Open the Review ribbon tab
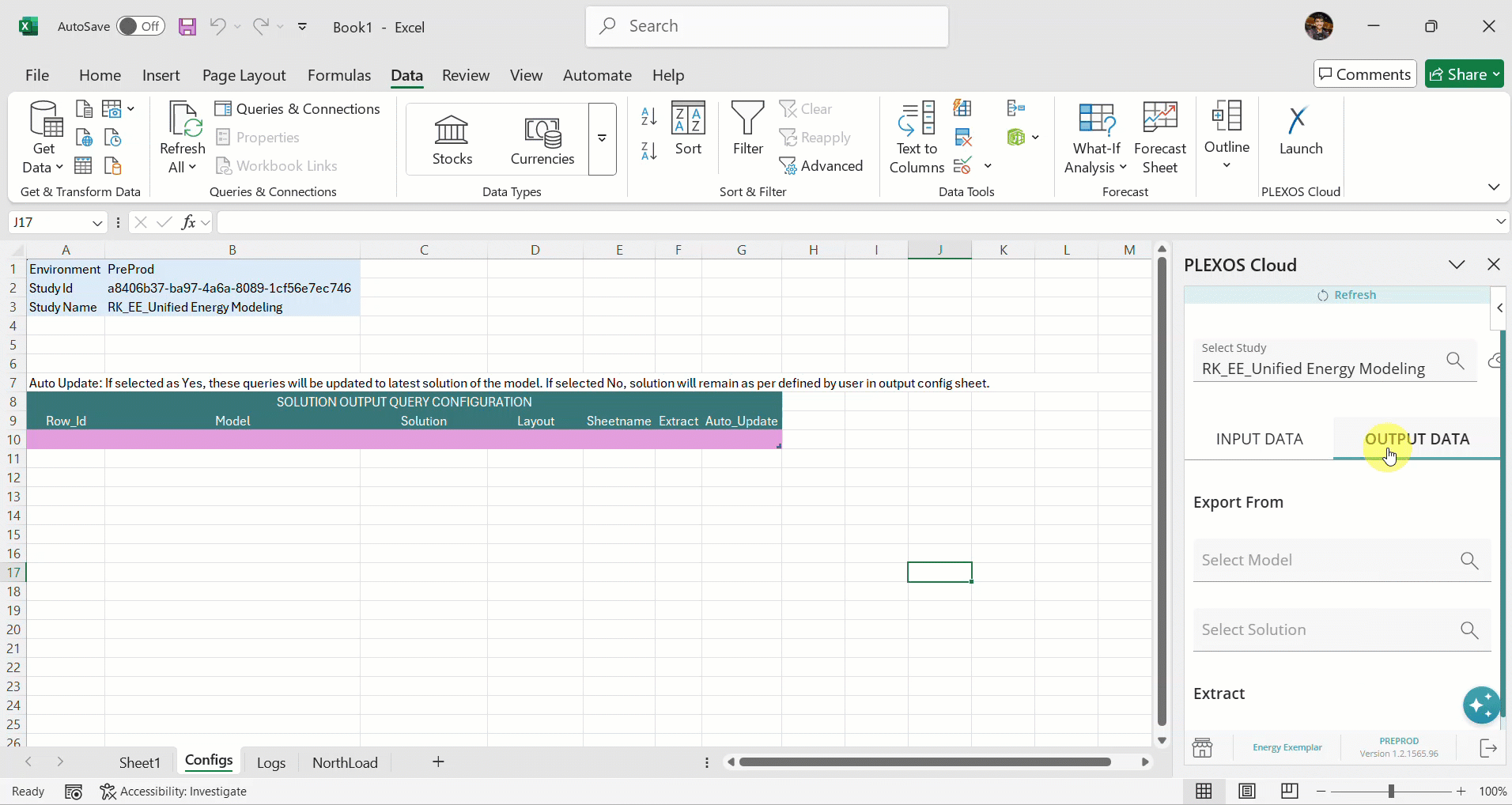The width and height of the screenshot is (1512, 805). [466, 75]
